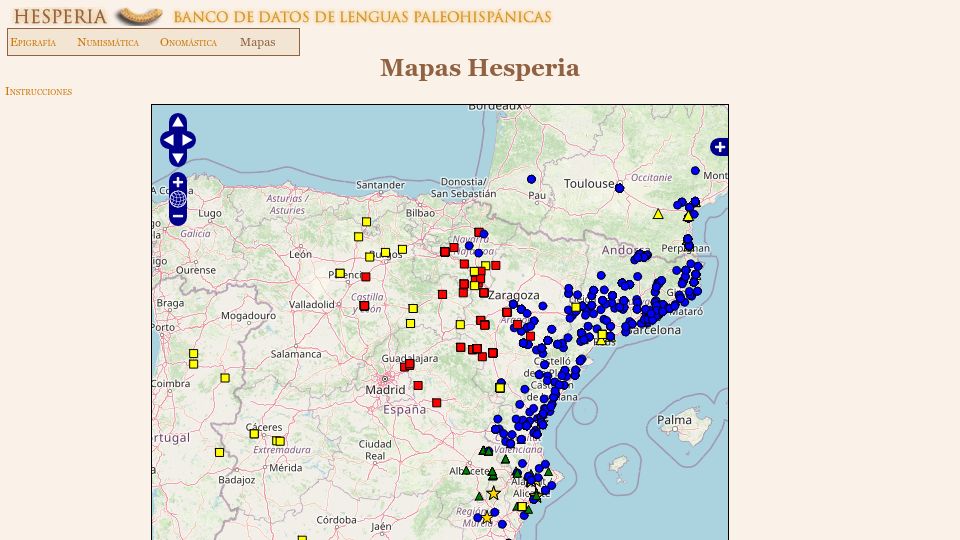Select the green triangle marker at Albacete

tap(467, 471)
